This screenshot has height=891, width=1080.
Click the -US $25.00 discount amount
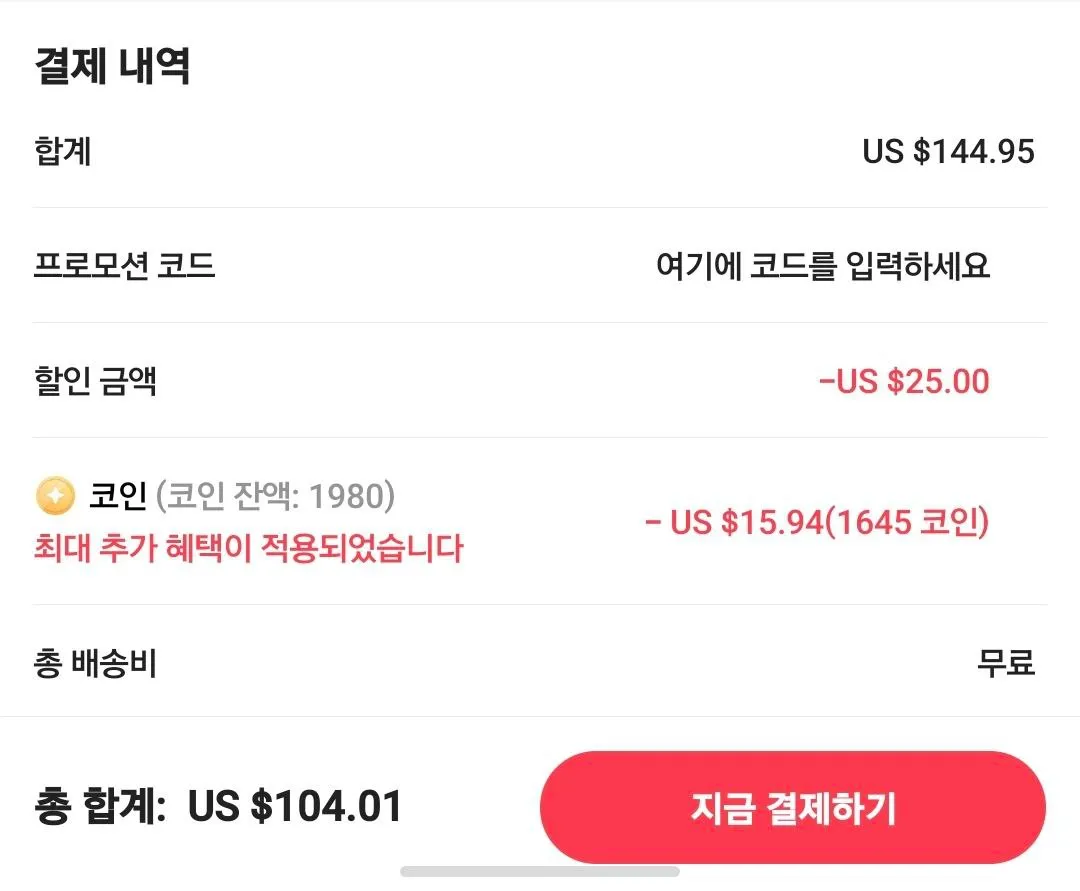click(x=903, y=381)
